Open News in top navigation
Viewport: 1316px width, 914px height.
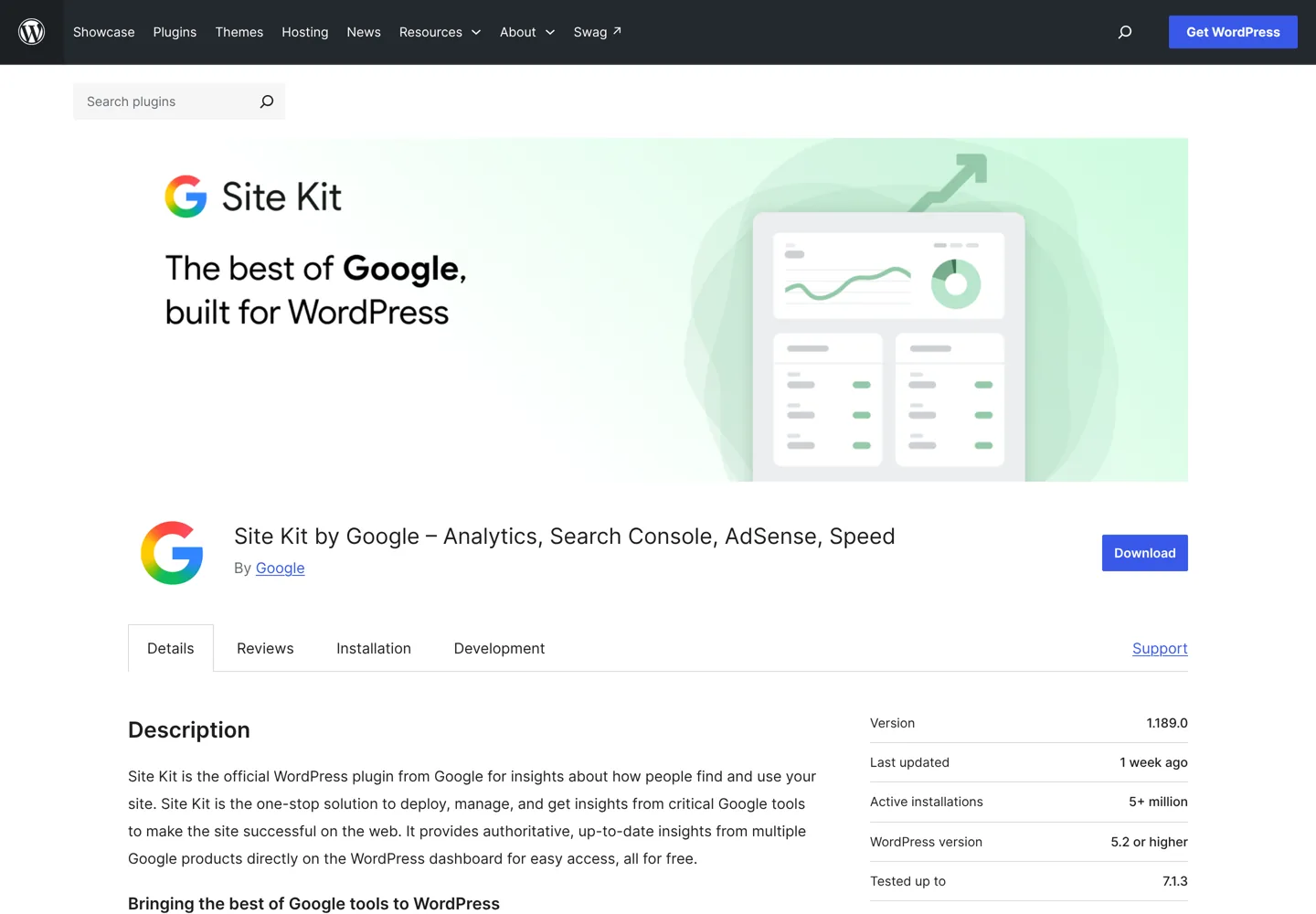(364, 32)
